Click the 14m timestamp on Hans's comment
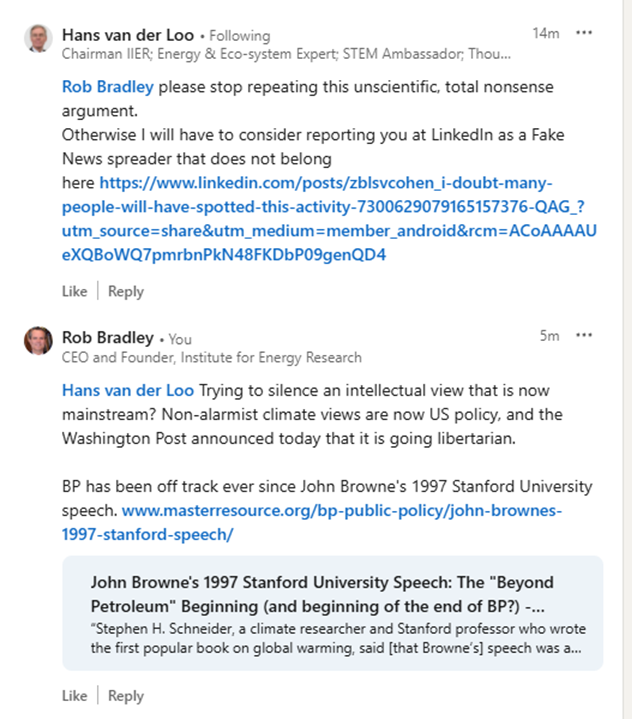 pos(546,33)
